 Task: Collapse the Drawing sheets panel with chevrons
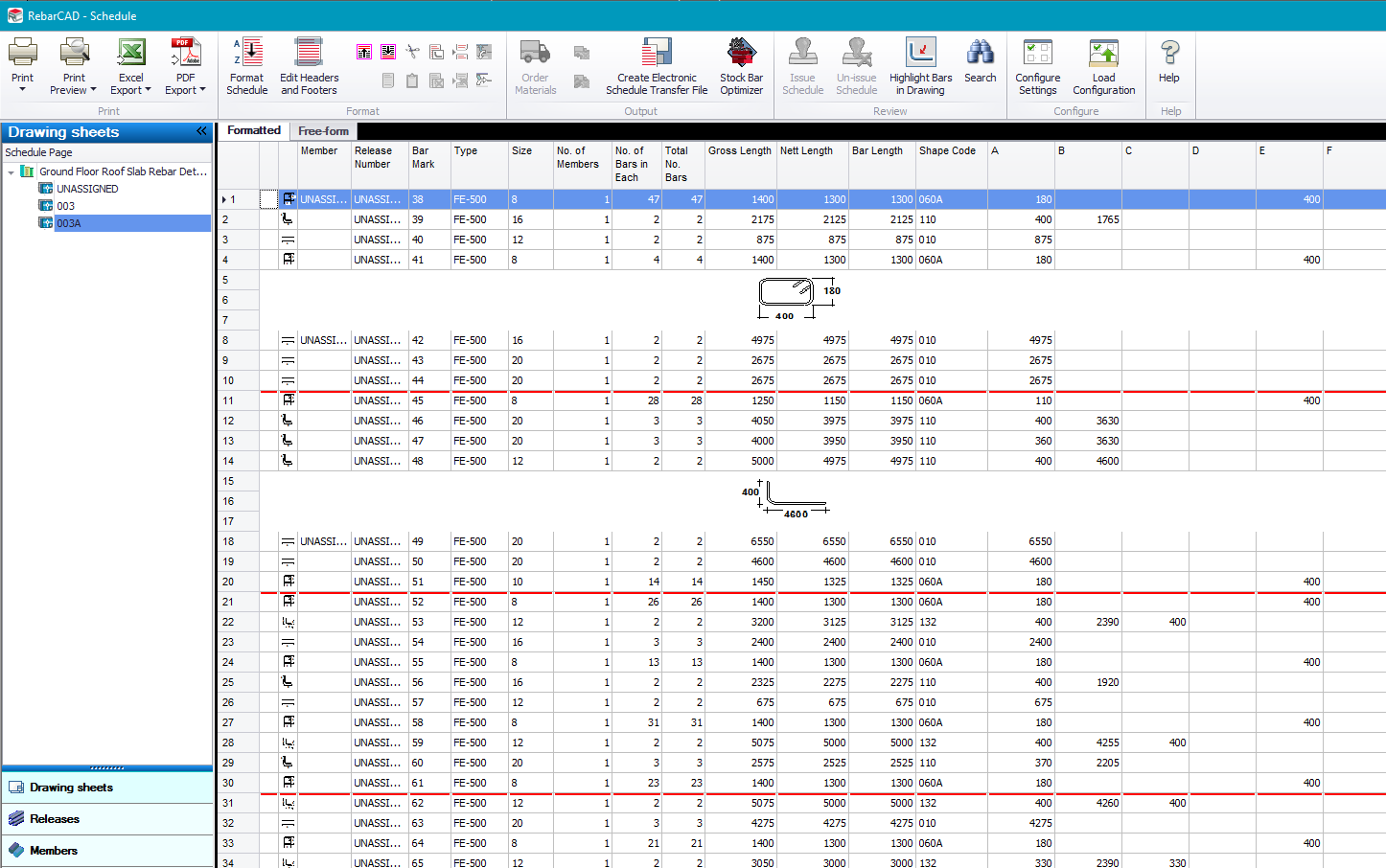click(x=201, y=131)
